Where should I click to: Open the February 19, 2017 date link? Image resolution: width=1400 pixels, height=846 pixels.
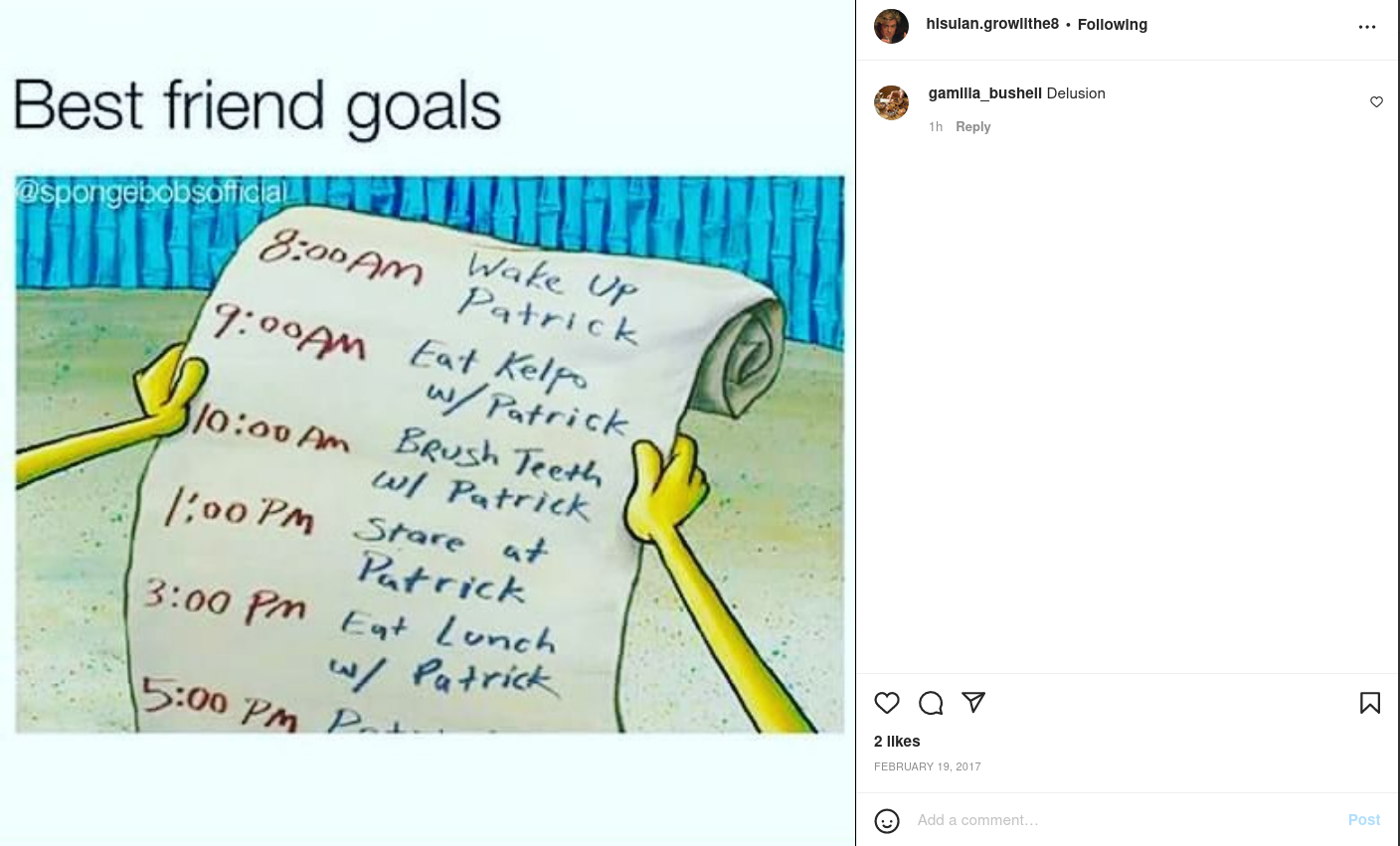928,766
